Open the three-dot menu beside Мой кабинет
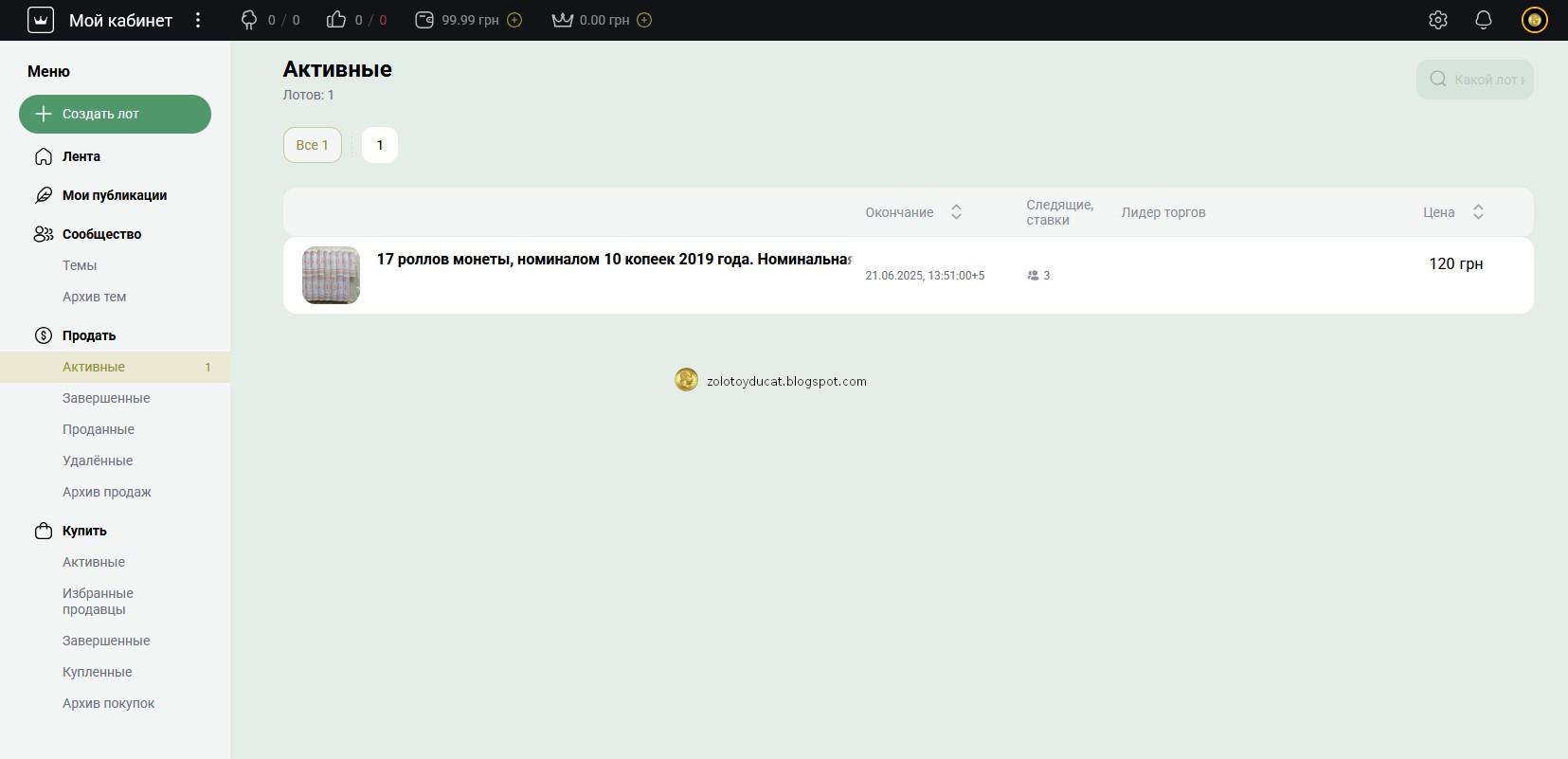Screen dimensions: 1568x759 coord(198,20)
